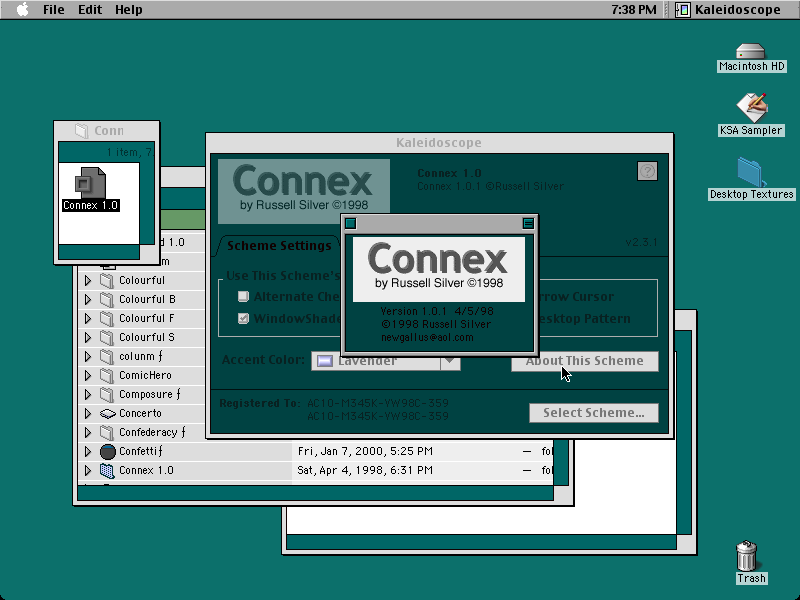Click the Kaleidoscope window title bar
The image size is (800, 600).
click(439, 143)
